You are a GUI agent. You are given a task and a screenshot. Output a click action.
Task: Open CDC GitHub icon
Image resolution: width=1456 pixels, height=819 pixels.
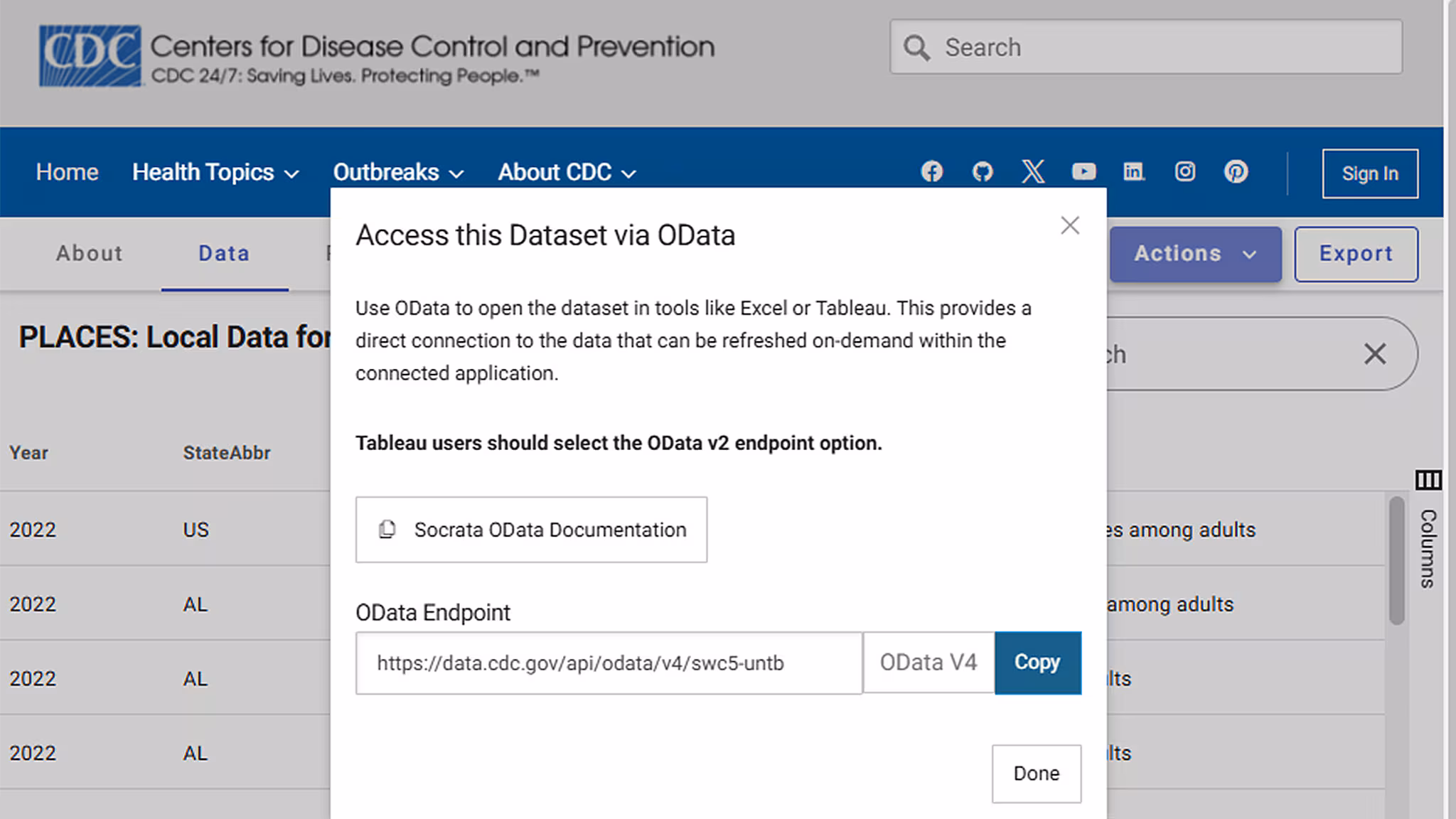tap(983, 171)
